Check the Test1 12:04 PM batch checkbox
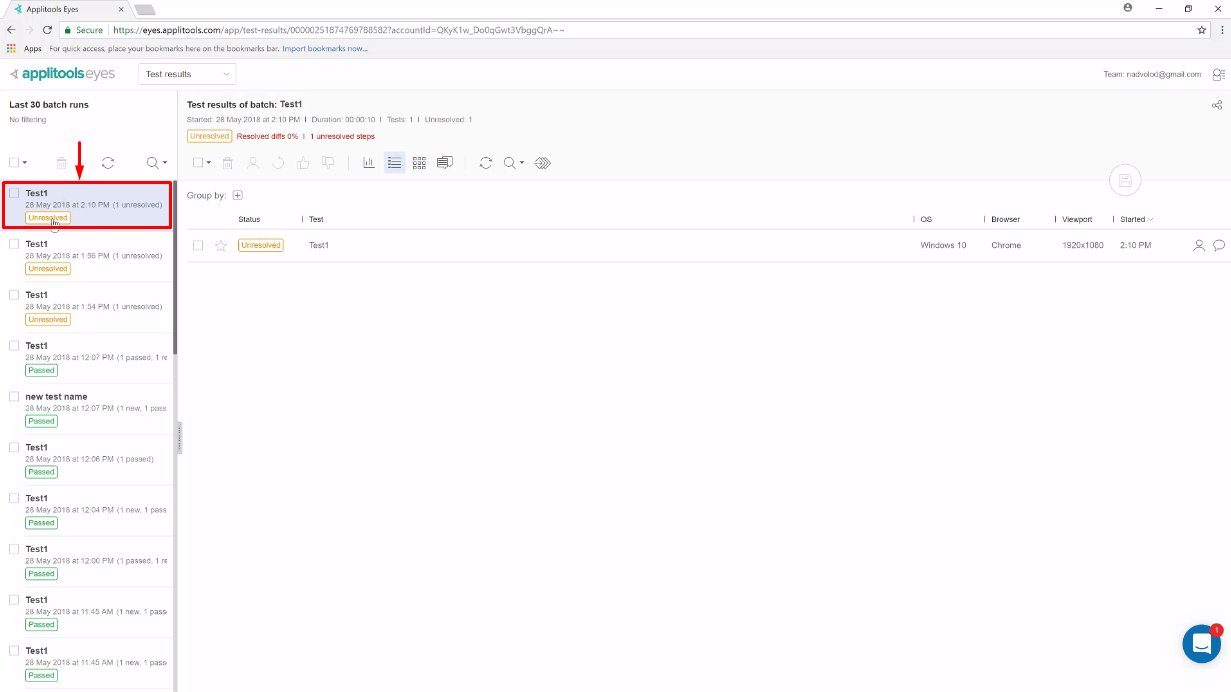This screenshot has width=1231, height=692. click(14, 498)
